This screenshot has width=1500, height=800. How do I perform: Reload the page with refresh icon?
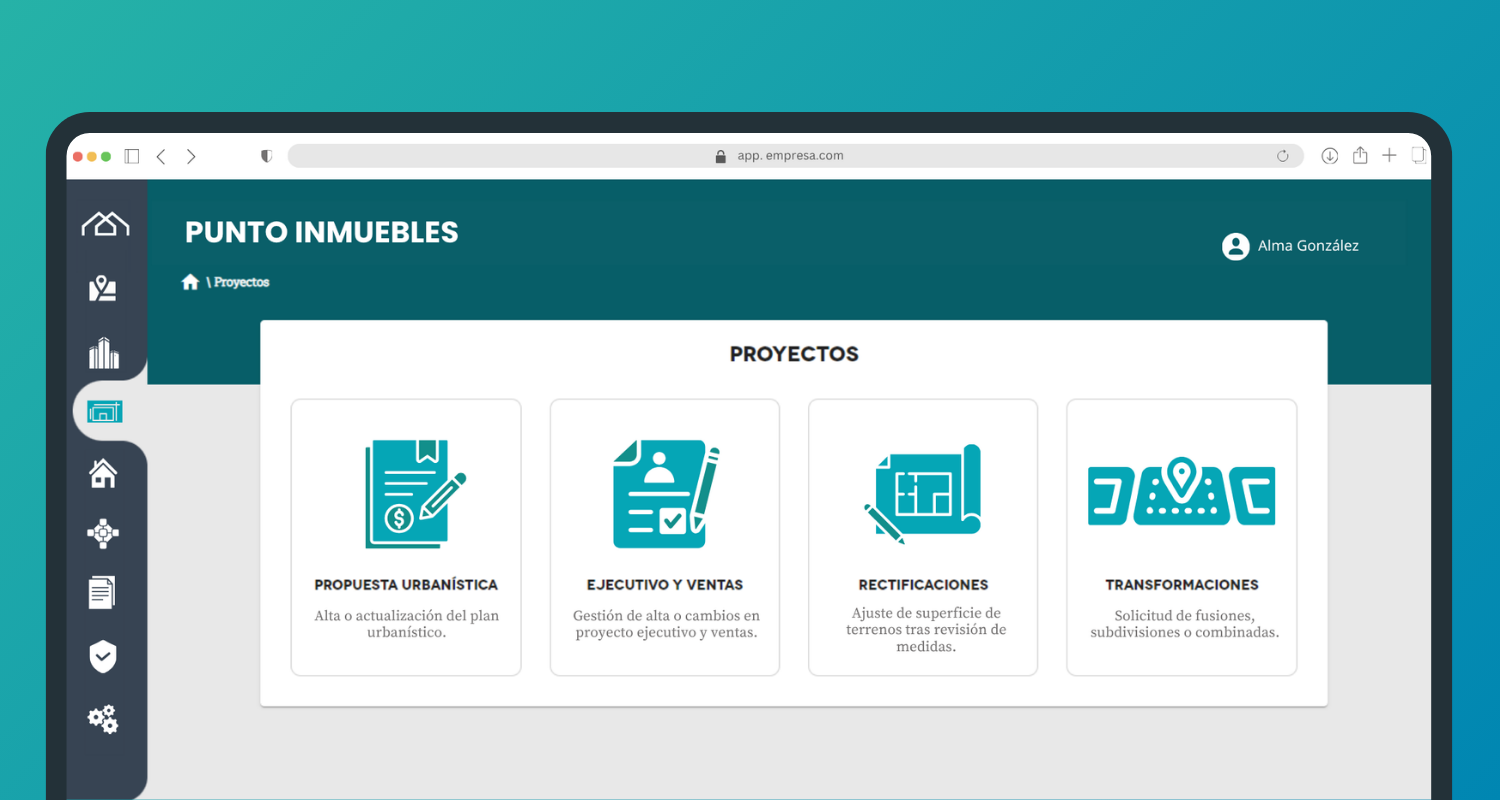[x=1283, y=156]
